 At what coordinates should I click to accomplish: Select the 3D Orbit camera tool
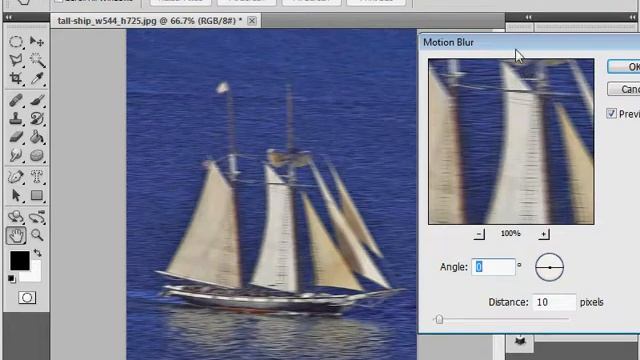click(x=37, y=217)
